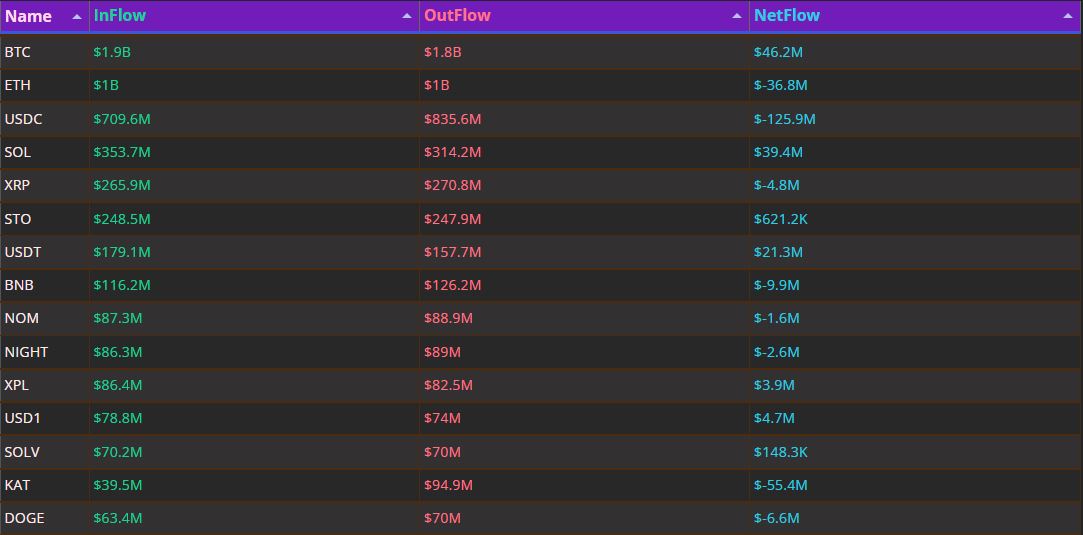The width and height of the screenshot is (1083, 535).
Task: Click the SOL outflow value $314.2M
Action: coord(452,152)
